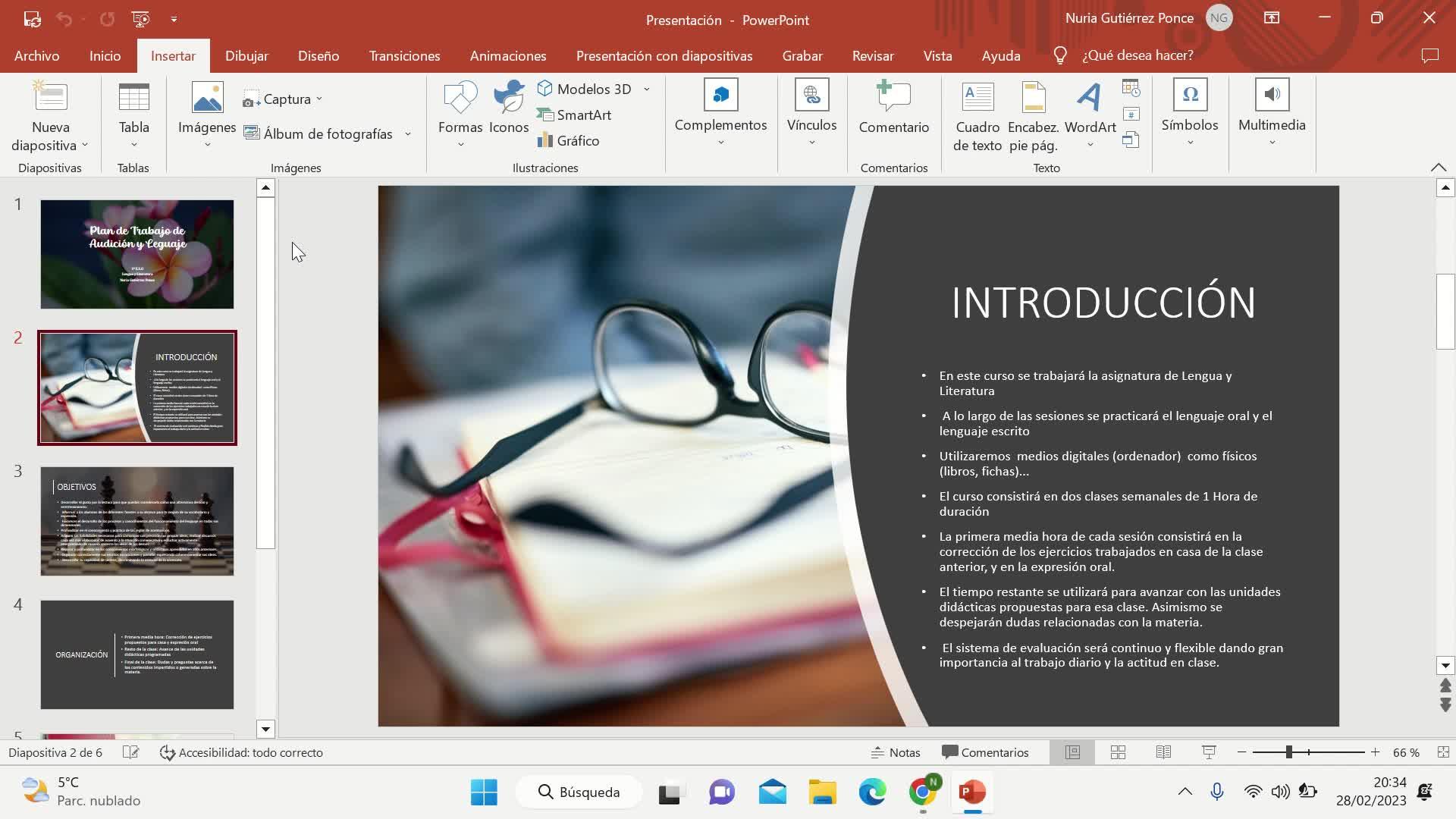Expand the Captura dropdown
The width and height of the screenshot is (1456, 819).
(319, 99)
